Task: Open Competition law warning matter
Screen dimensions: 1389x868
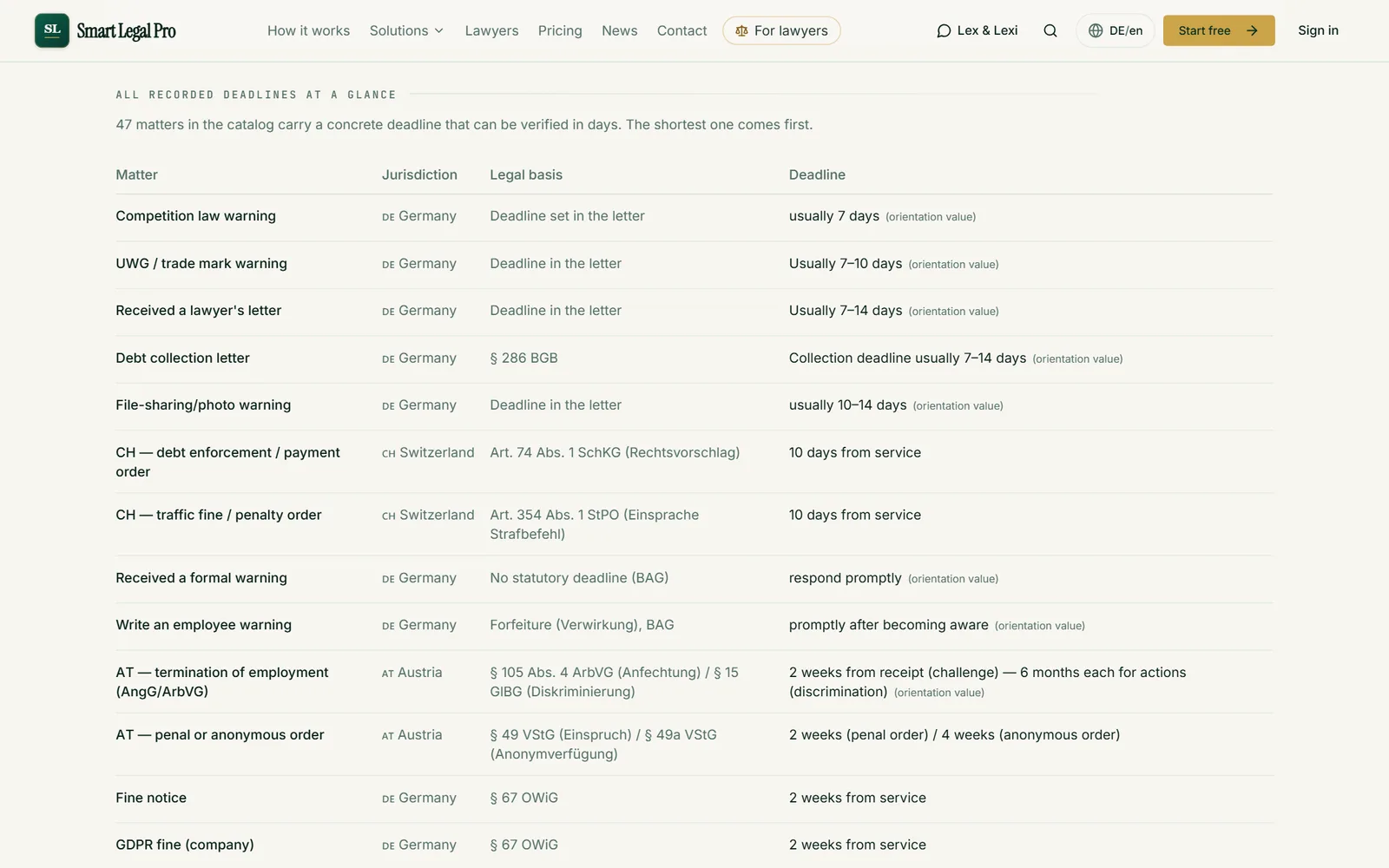Action: 195,216
